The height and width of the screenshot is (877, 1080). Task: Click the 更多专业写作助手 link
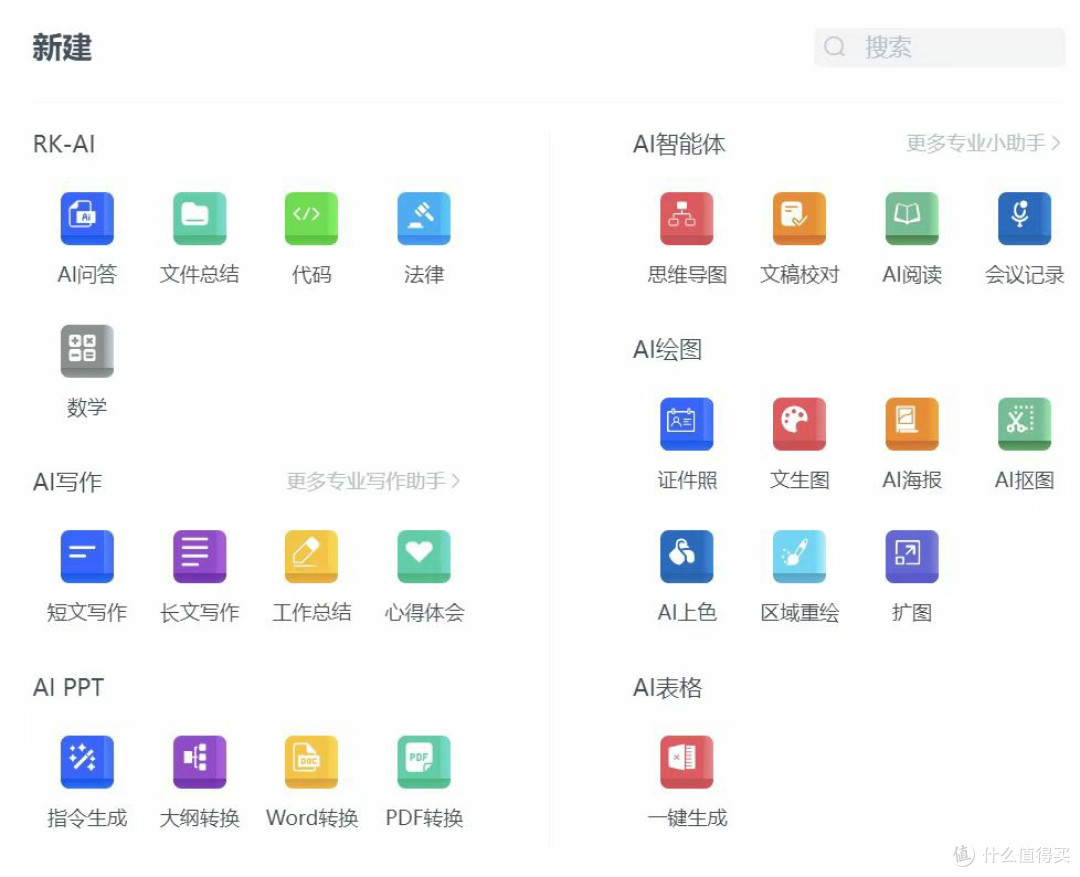pos(373,481)
